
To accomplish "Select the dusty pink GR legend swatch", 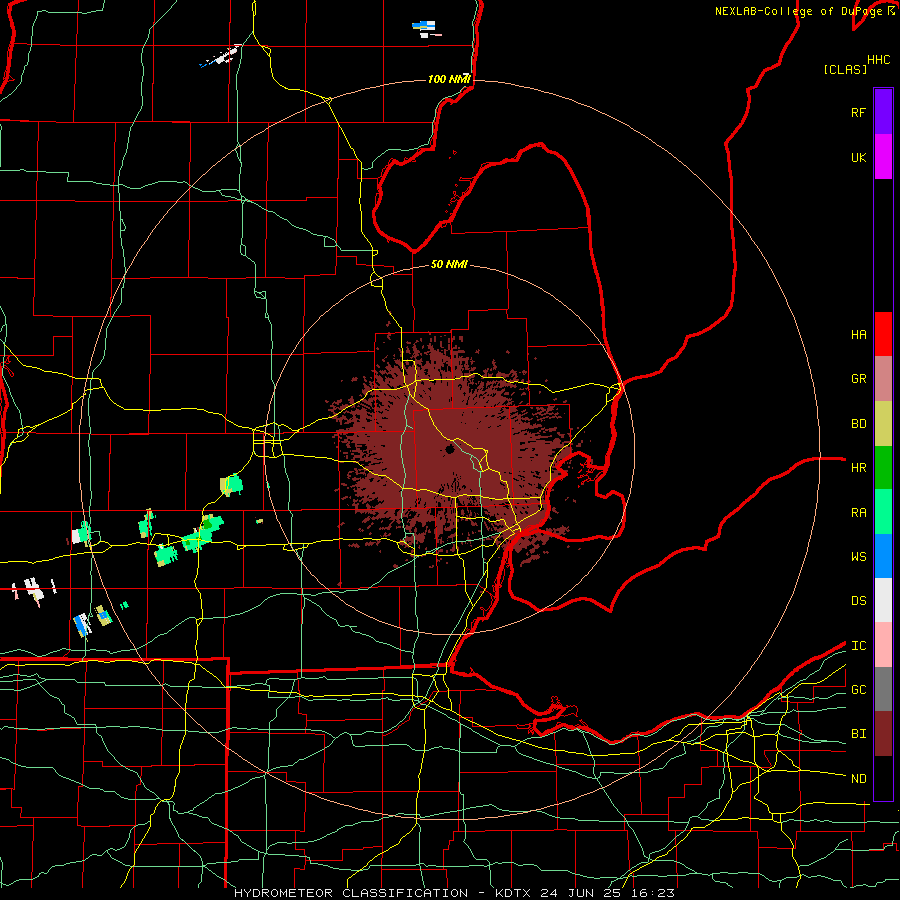I will (883, 379).
